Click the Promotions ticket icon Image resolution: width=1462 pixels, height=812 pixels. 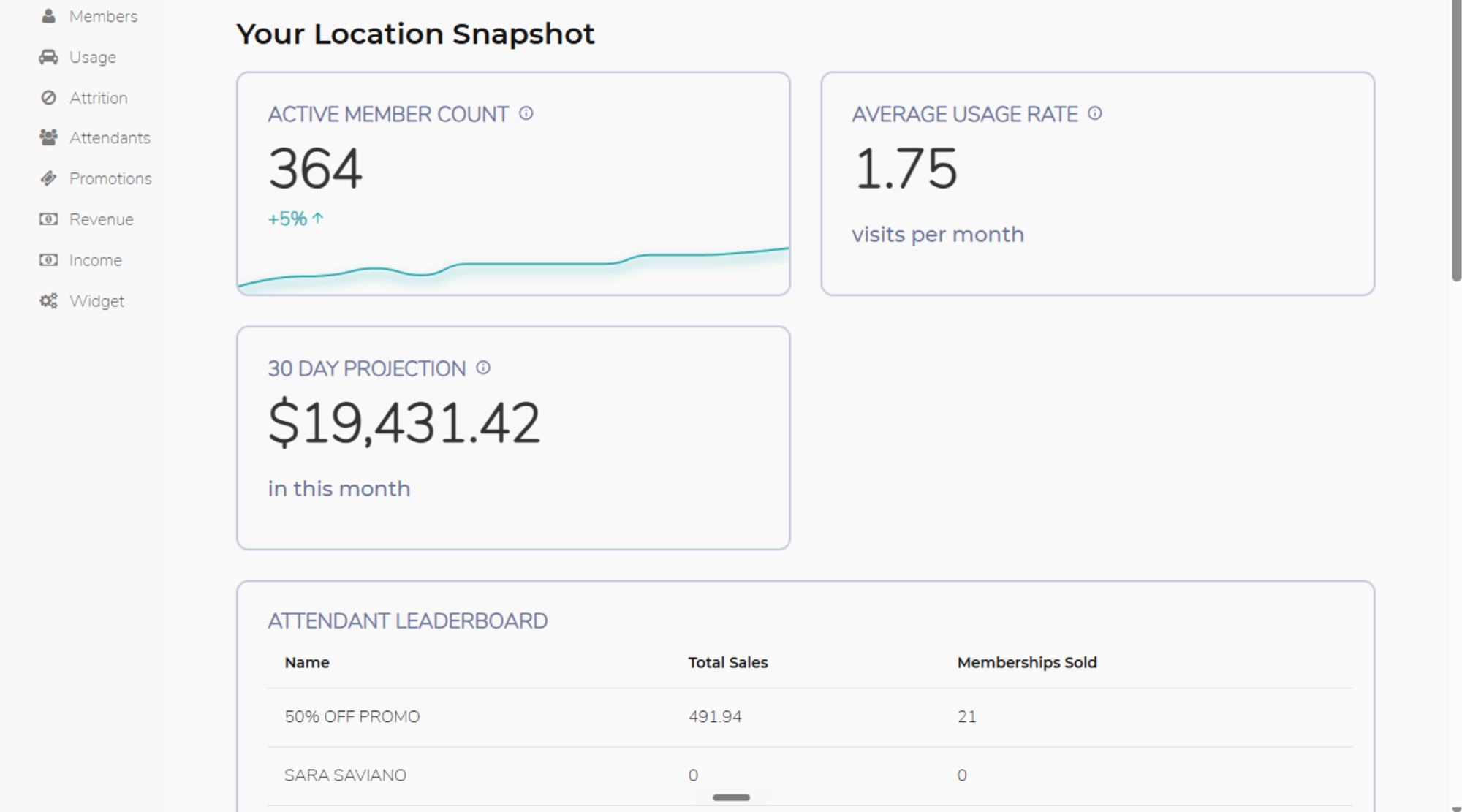click(48, 178)
